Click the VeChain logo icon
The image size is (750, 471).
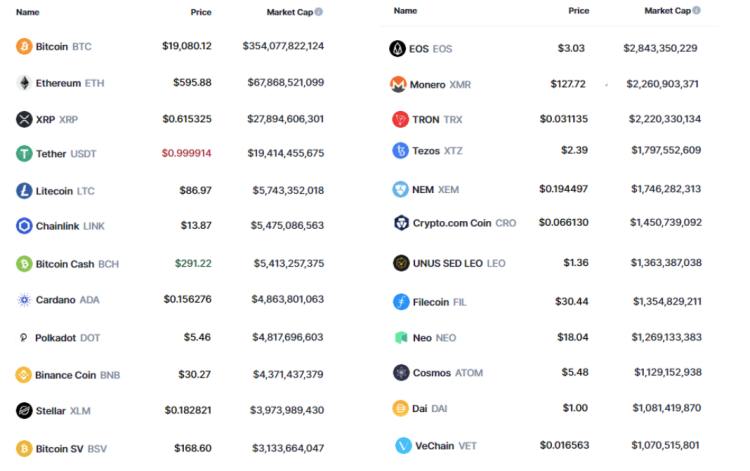[403, 446]
